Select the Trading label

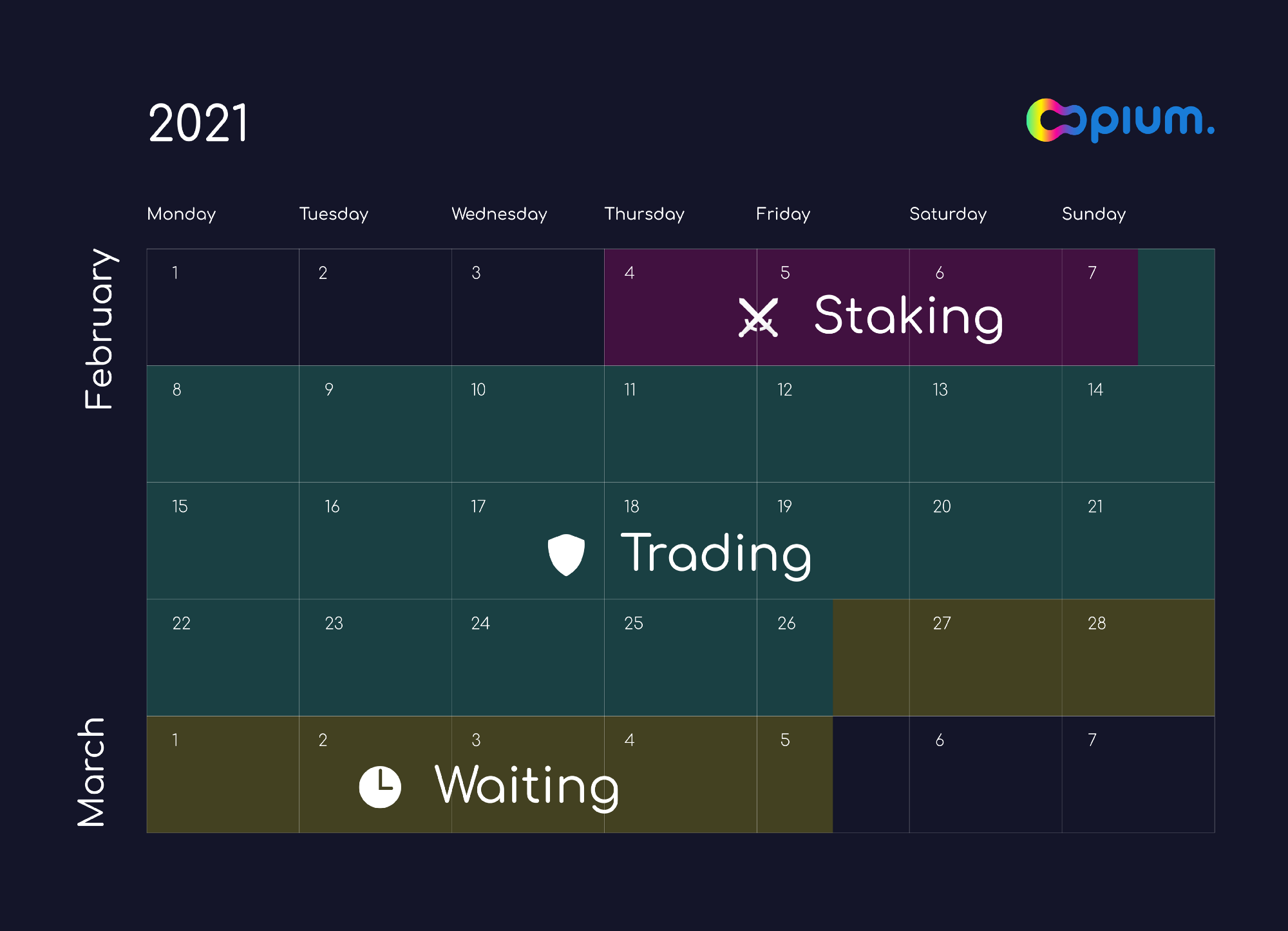(x=715, y=554)
